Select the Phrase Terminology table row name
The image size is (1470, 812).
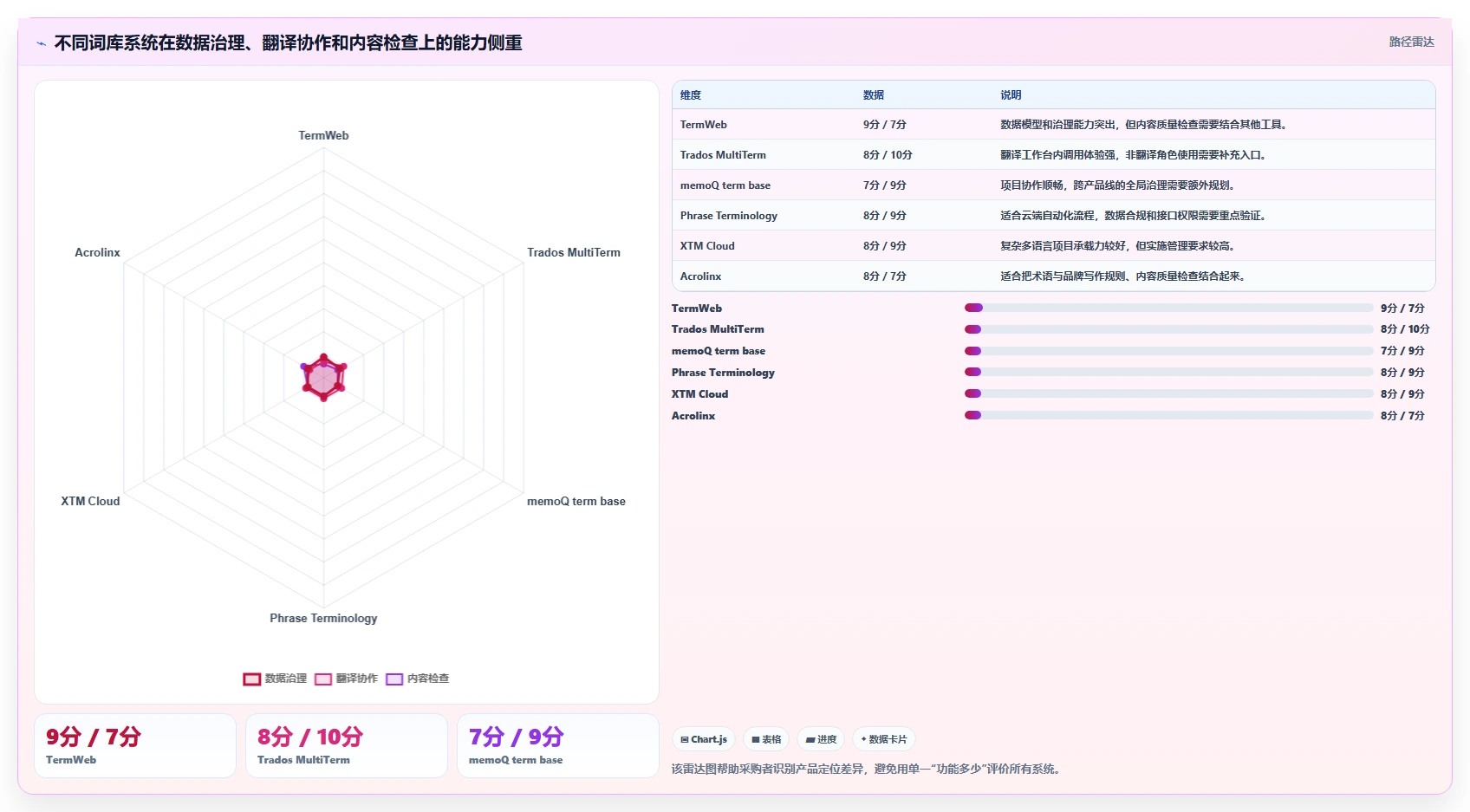[x=729, y=216]
